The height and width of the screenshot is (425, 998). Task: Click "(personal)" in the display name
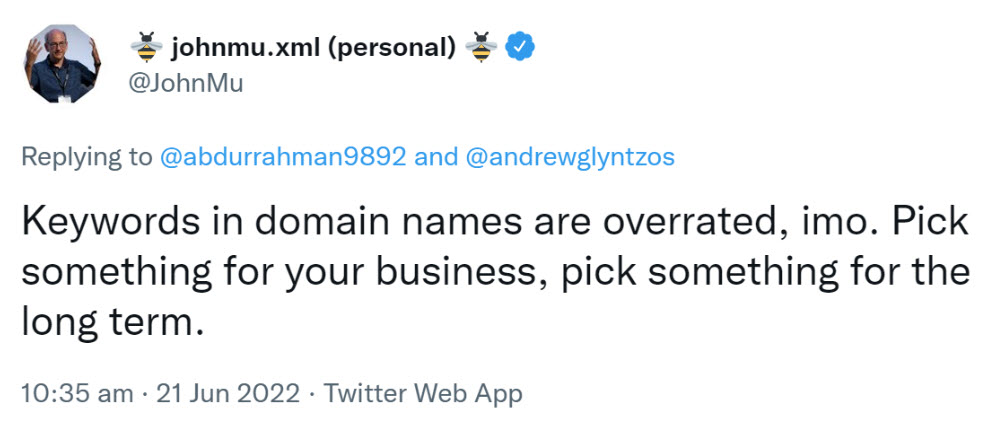pyautogui.click(x=391, y=45)
